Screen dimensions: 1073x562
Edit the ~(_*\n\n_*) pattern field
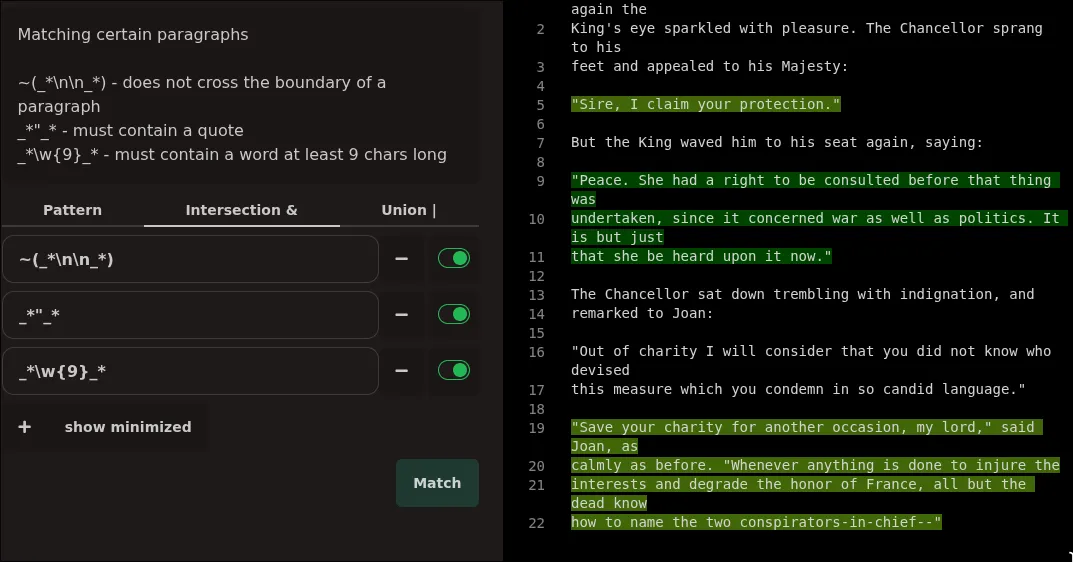190,260
